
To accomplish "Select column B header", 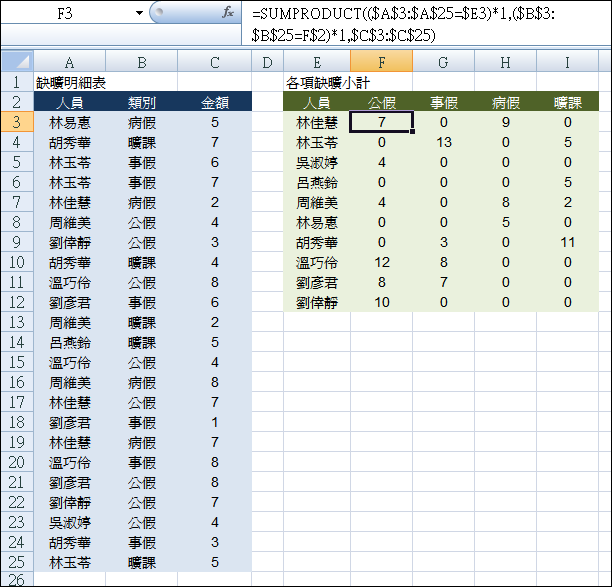I will 142,62.
